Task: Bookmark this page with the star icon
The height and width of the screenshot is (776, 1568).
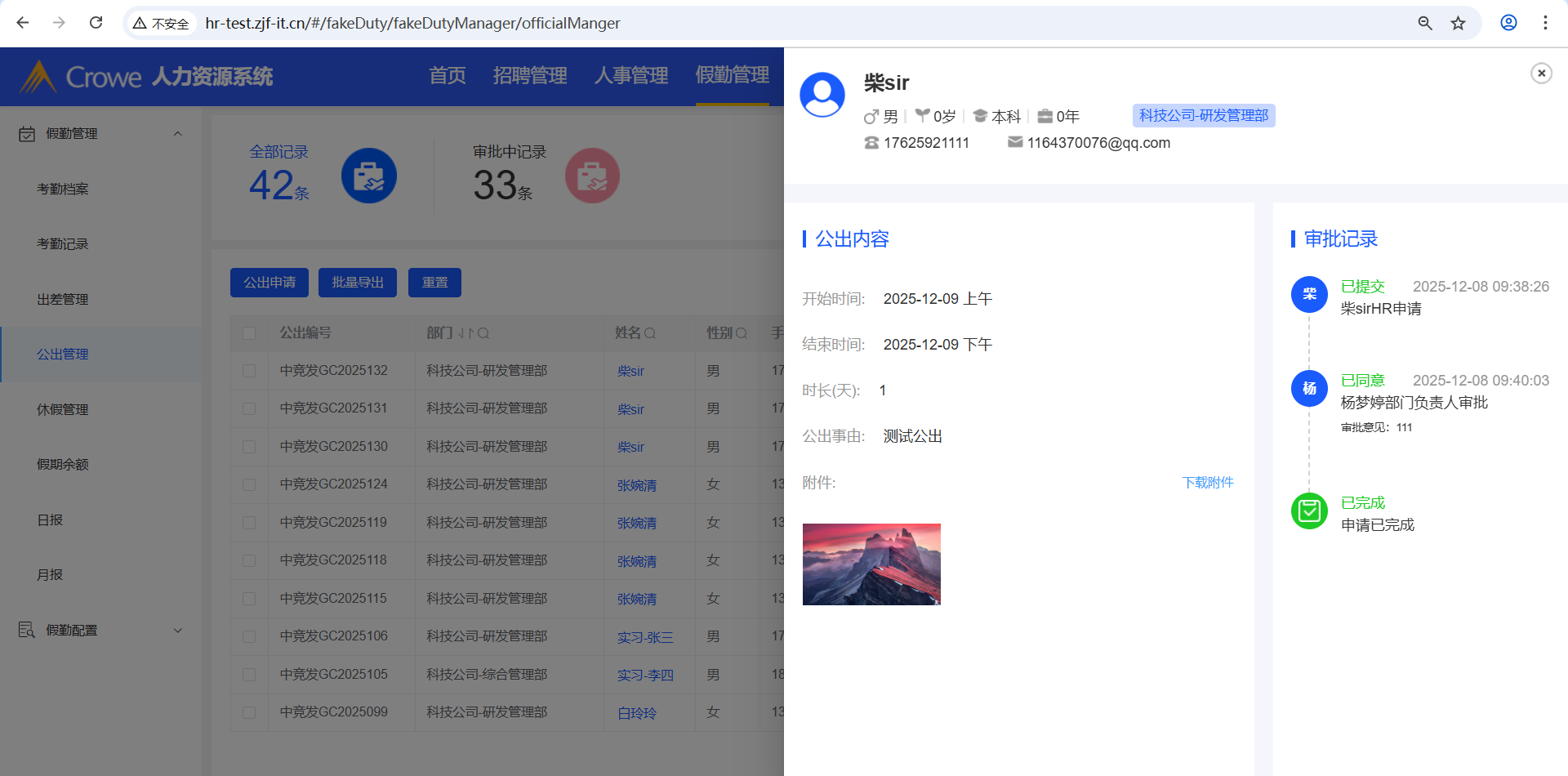Action: [1459, 23]
